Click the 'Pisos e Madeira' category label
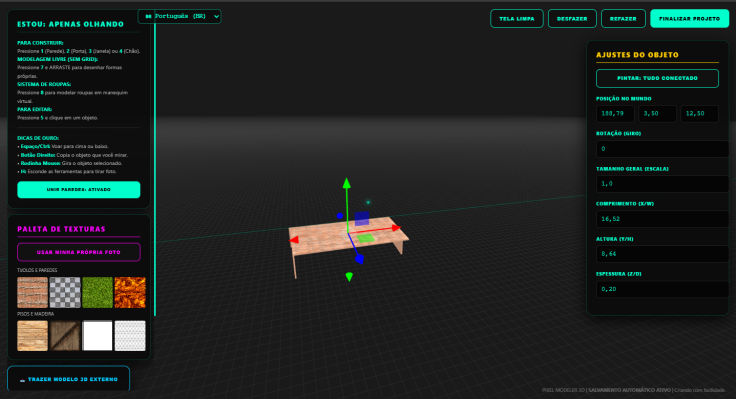The width and height of the screenshot is (736, 399). tap(36, 314)
